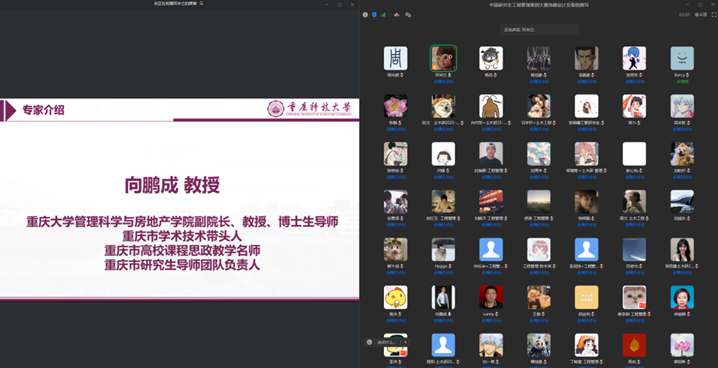Image resolution: width=718 pixels, height=368 pixels.
Task: Click the 'say something' chat input field
Action: 387,342
